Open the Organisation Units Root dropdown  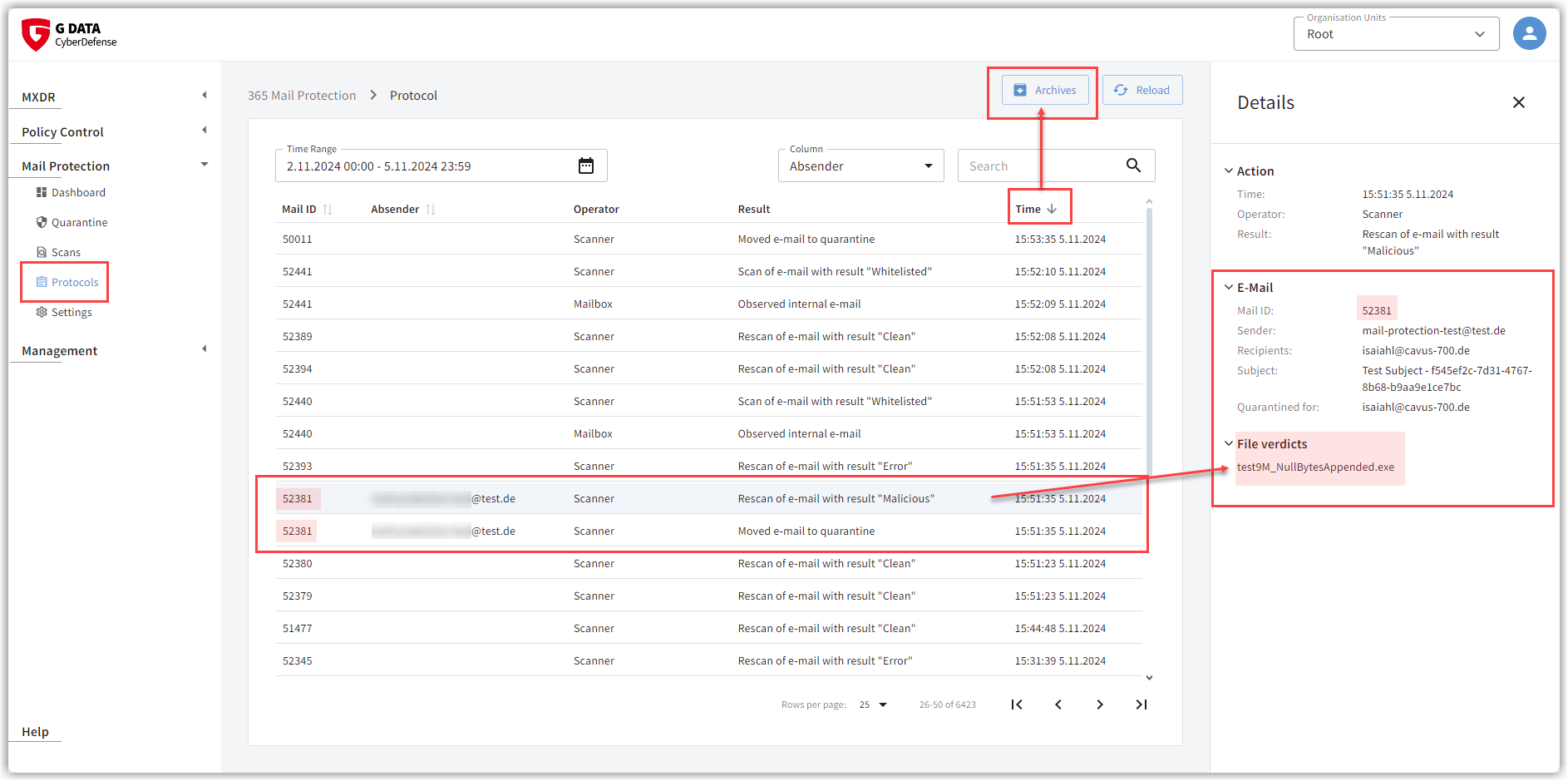tap(1396, 34)
